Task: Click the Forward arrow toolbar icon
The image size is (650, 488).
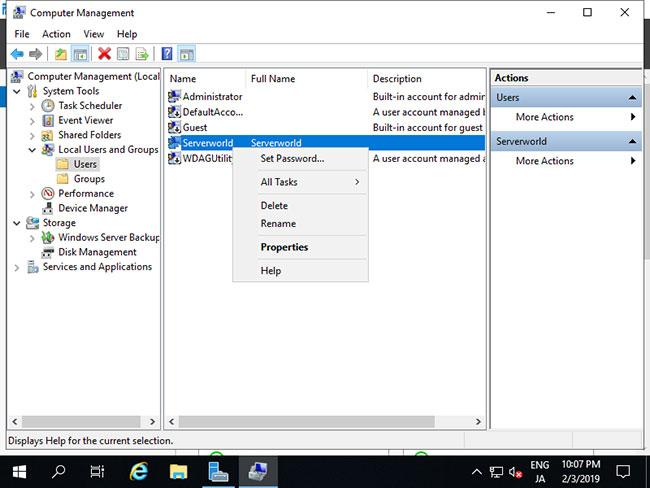Action: 36,54
